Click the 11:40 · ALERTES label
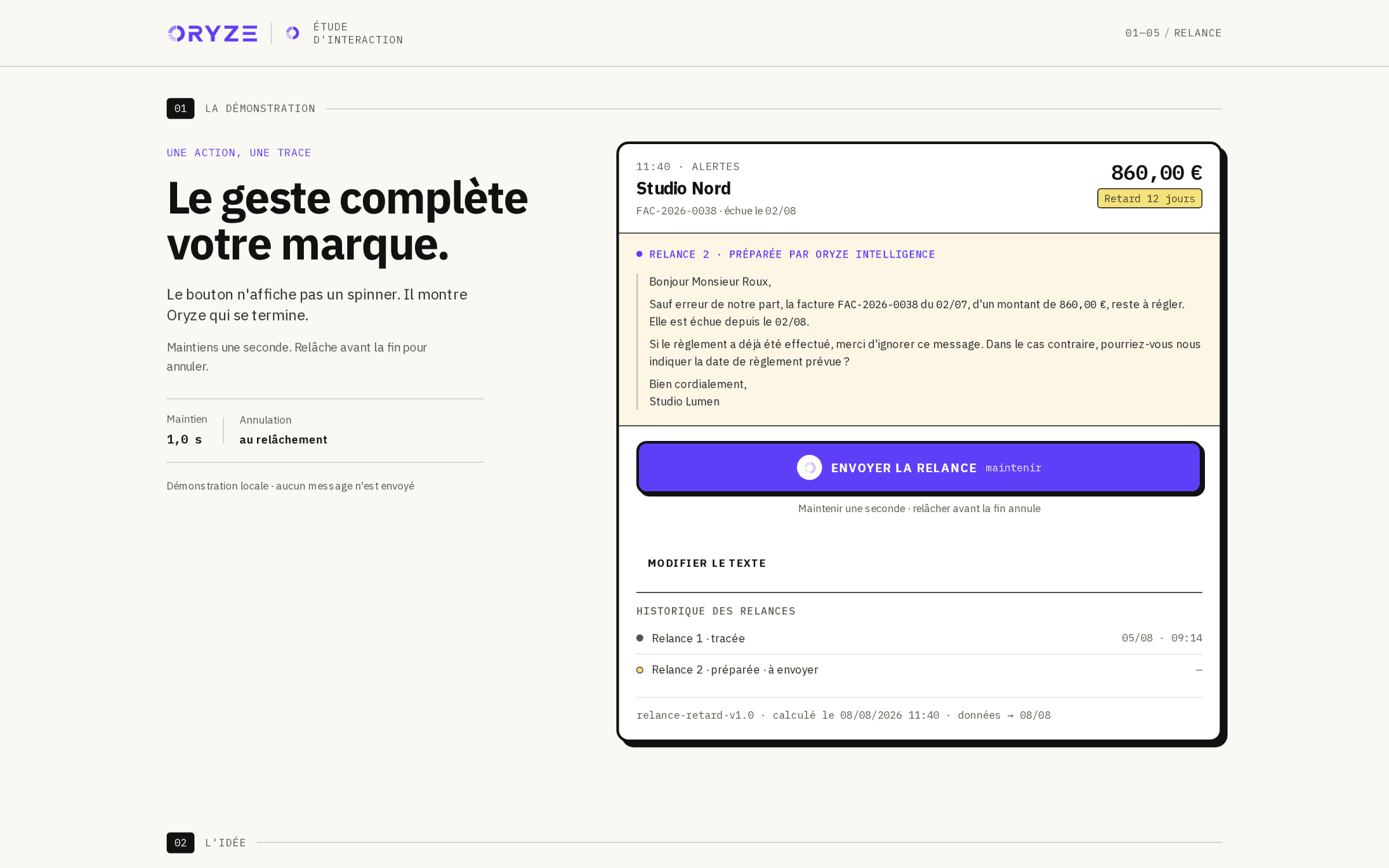 pyautogui.click(x=688, y=167)
